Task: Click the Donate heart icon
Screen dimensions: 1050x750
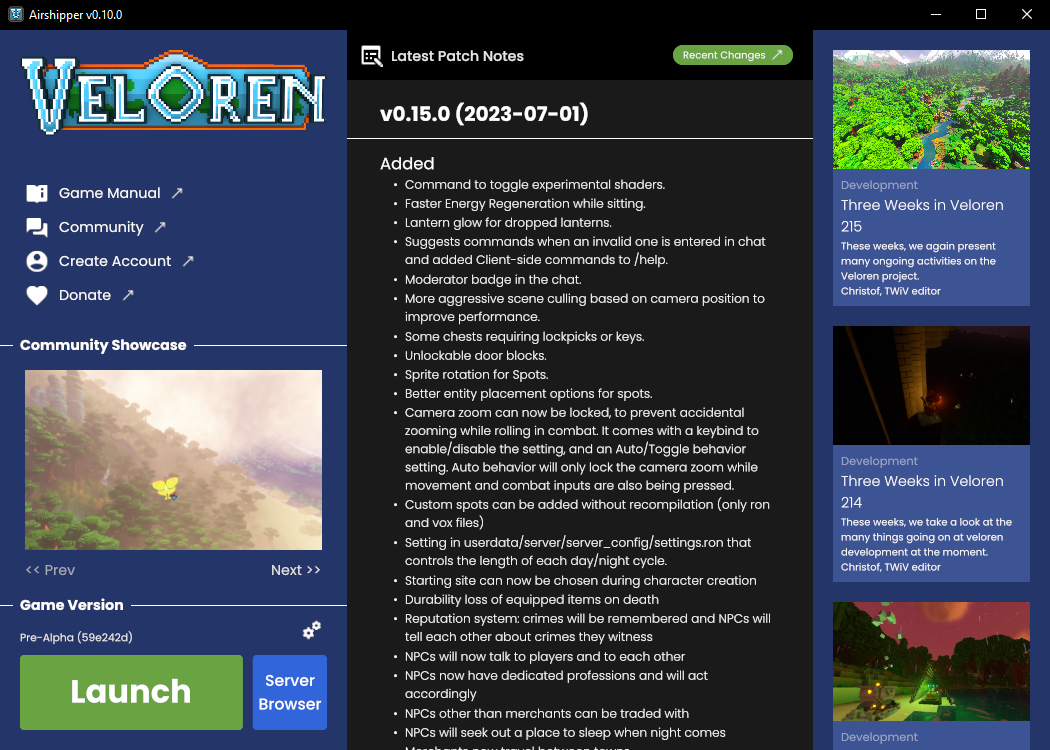Action: coord(37,295)
